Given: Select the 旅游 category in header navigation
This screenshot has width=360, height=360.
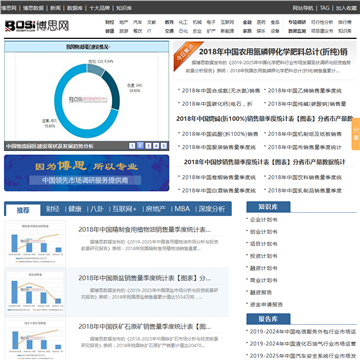Looking at the screenshot, I should [124, 31].
